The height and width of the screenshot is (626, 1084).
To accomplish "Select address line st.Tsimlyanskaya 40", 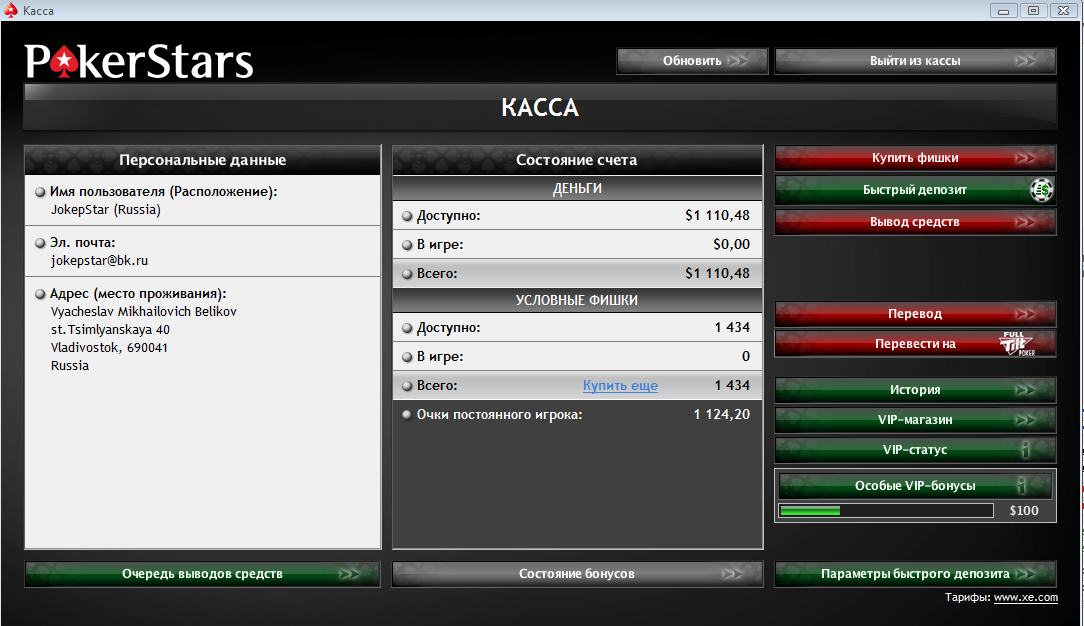I will pos(110,330).
